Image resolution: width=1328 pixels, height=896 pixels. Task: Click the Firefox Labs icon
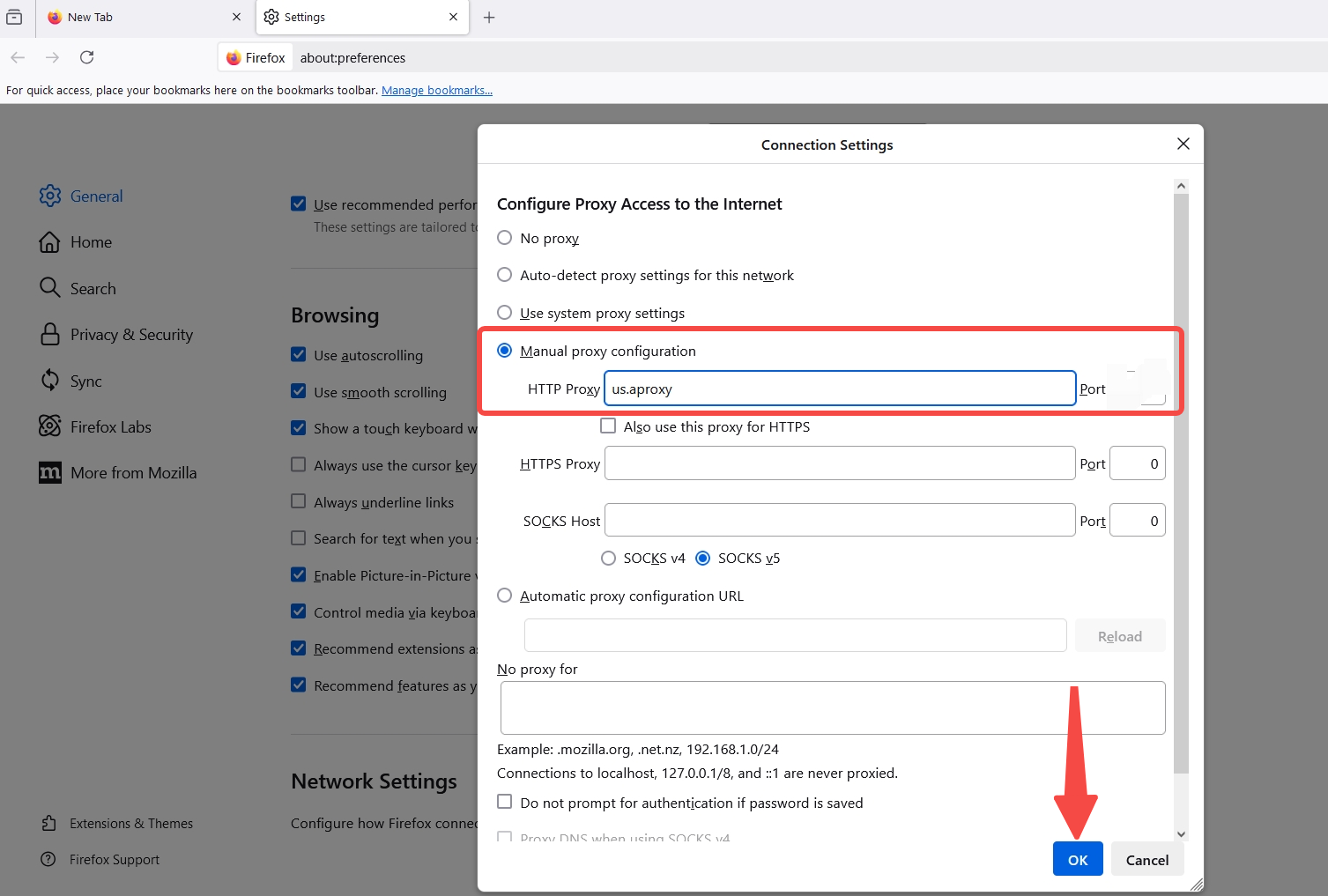coord(50,426)
